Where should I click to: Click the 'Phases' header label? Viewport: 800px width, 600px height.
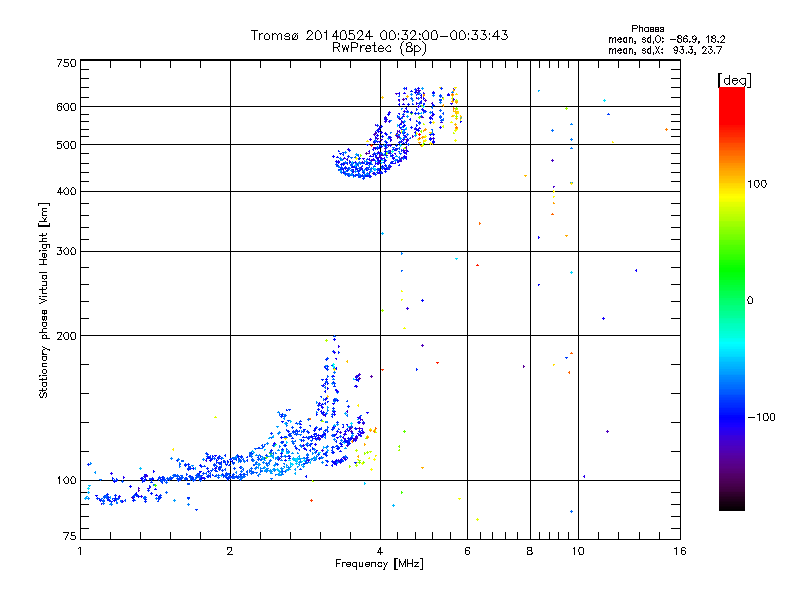647,29
